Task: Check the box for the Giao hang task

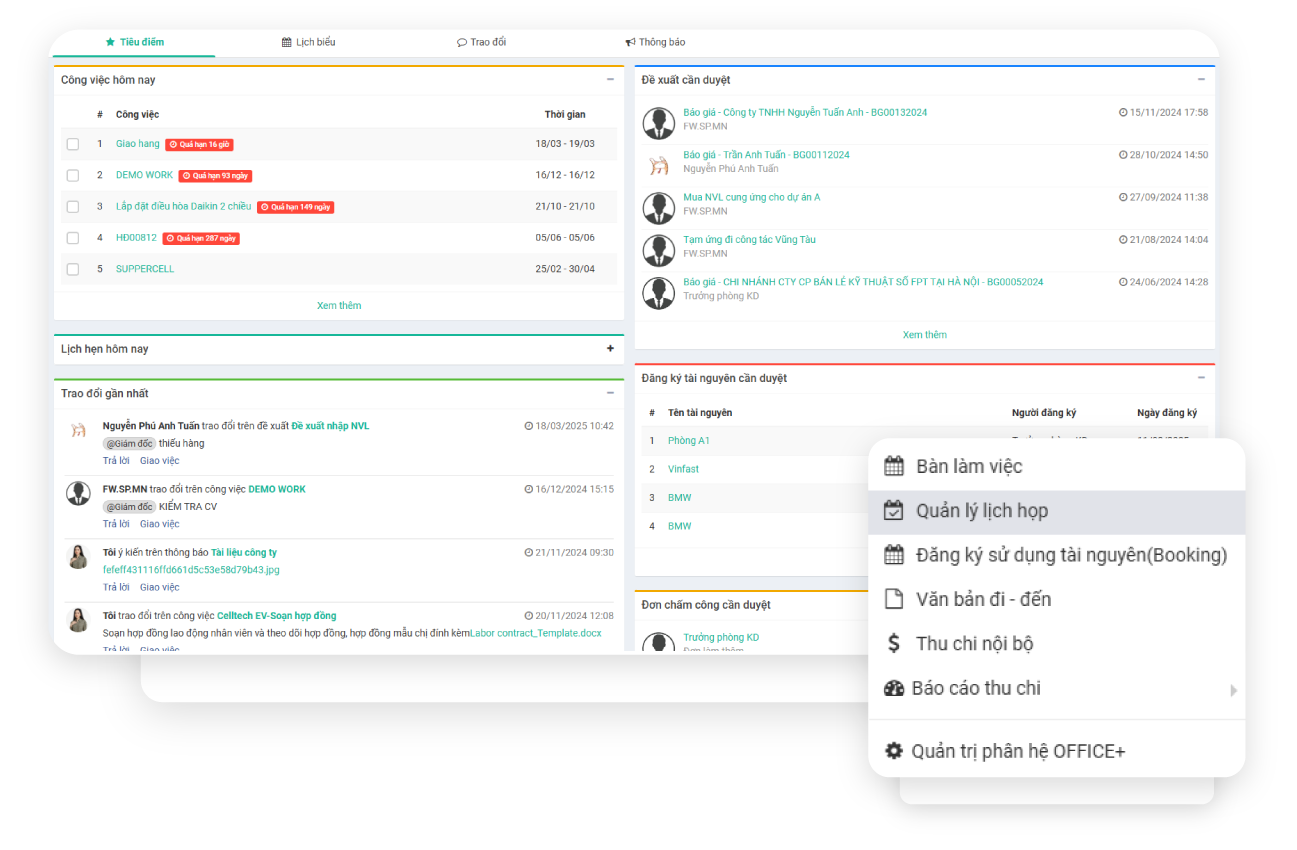Action: click(x=73, y=144)
